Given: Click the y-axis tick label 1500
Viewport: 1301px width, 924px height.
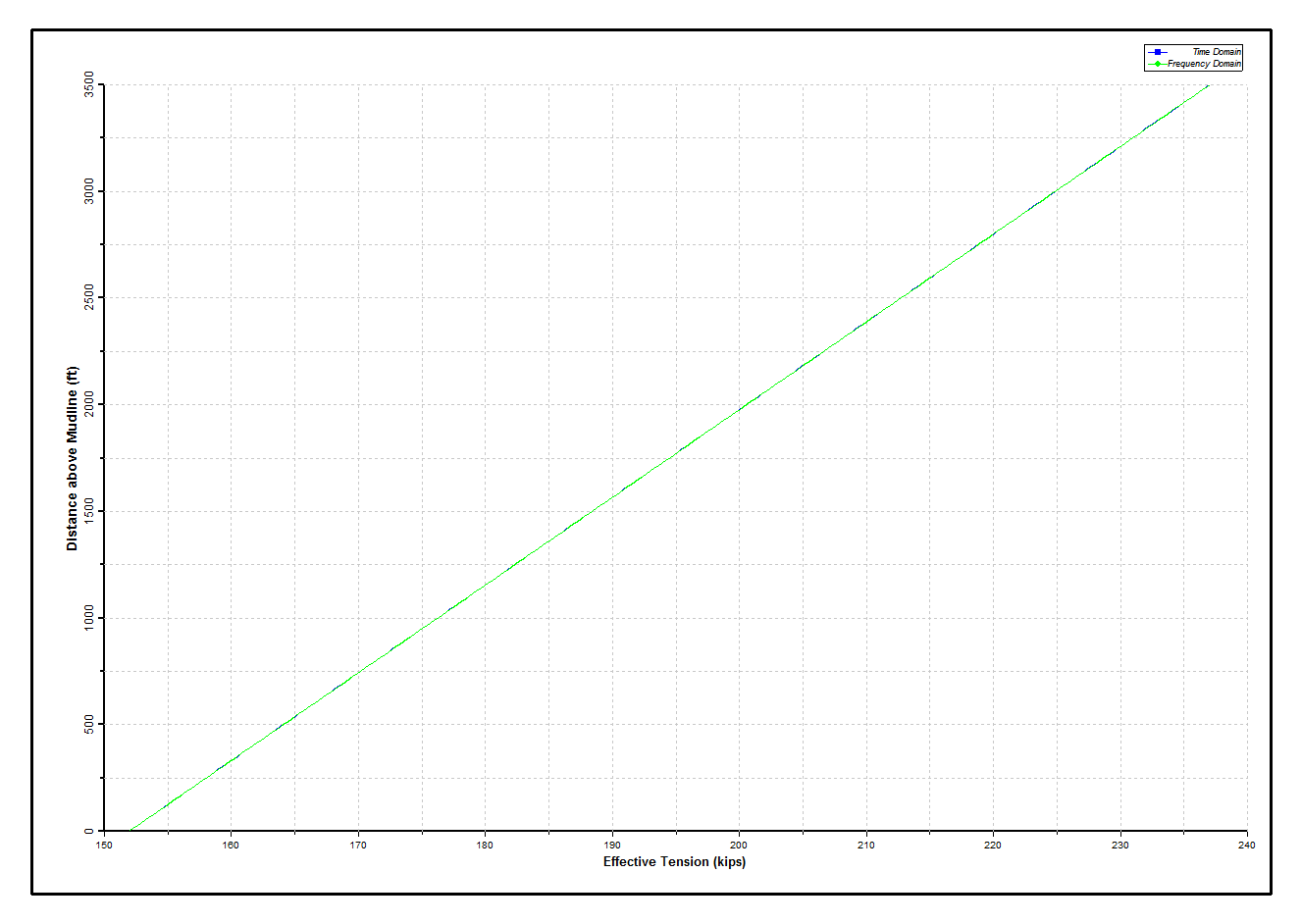Looking at the screenshot, I should [90, 510].
